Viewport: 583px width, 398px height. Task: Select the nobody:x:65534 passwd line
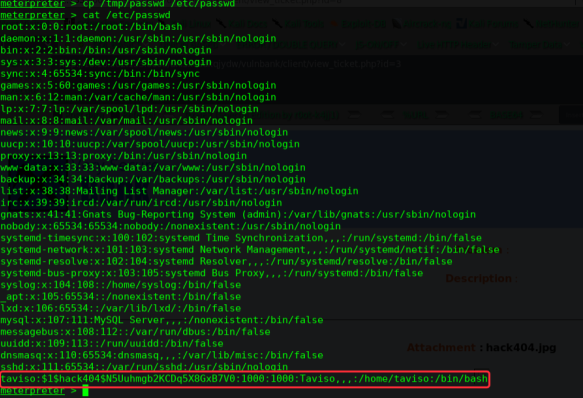[170, 226]
